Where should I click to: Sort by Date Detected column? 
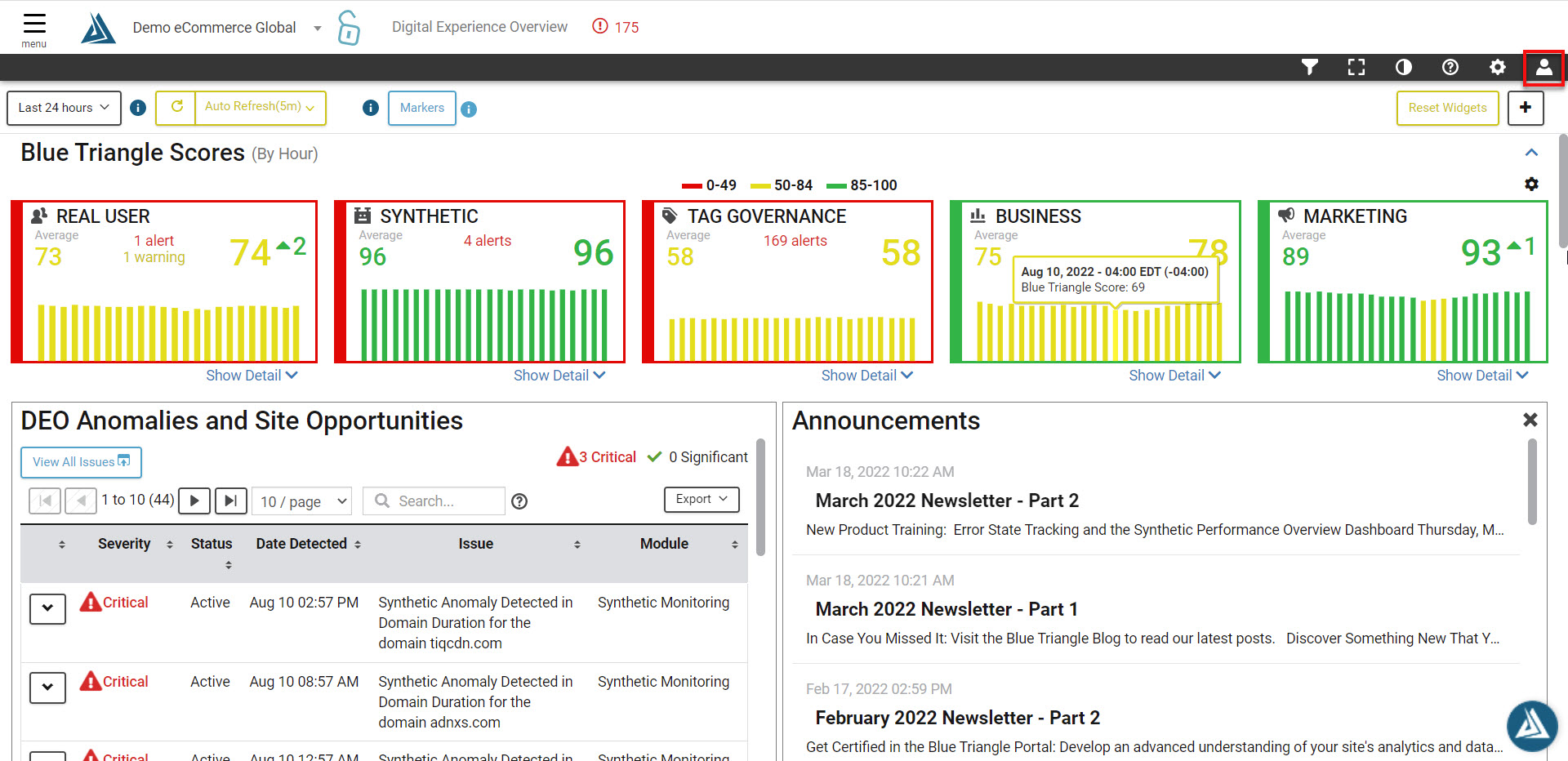(x=309, y=544)
